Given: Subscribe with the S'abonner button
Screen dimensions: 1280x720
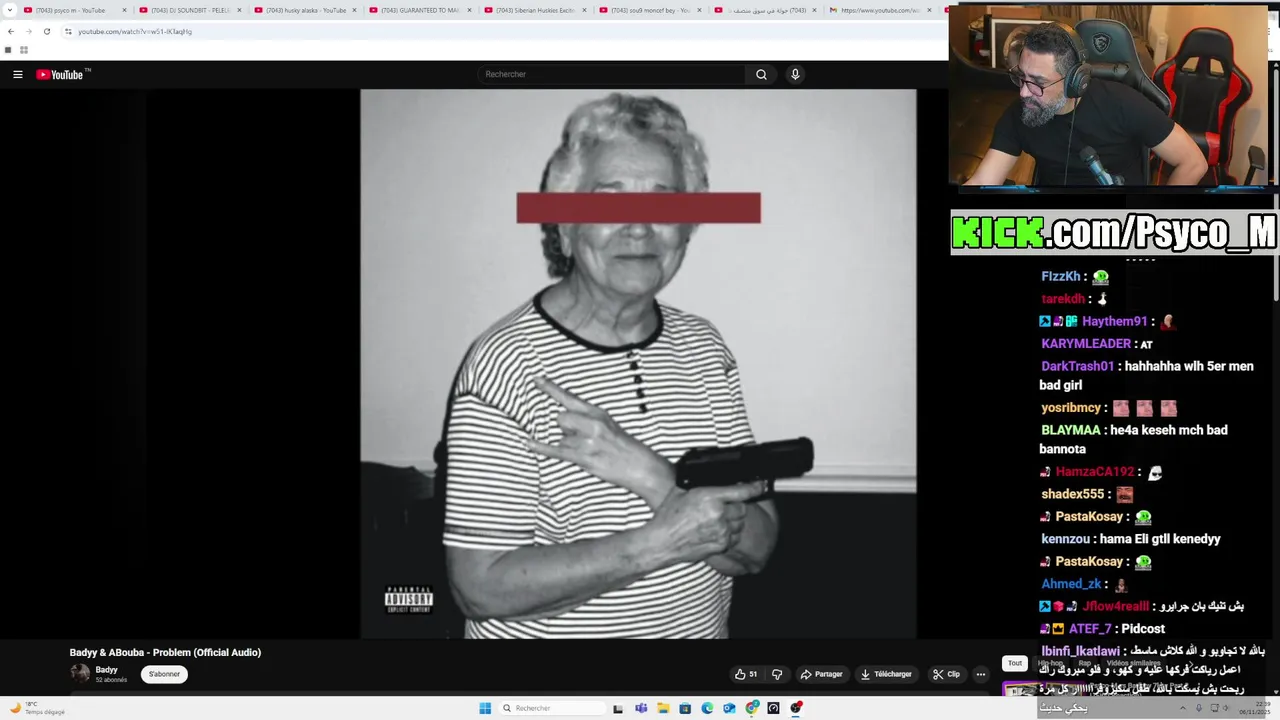Looking at the screenshot, I should (164, 674).
